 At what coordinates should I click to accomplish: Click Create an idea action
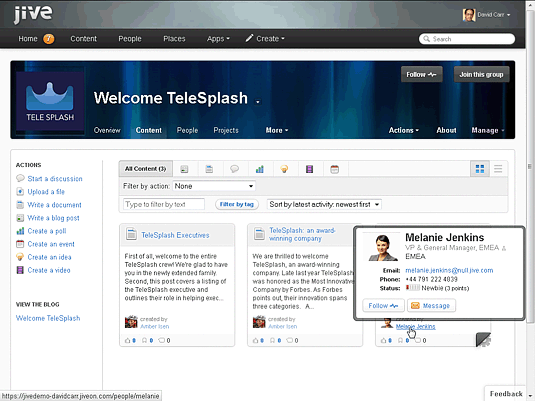tap(49, 257)
